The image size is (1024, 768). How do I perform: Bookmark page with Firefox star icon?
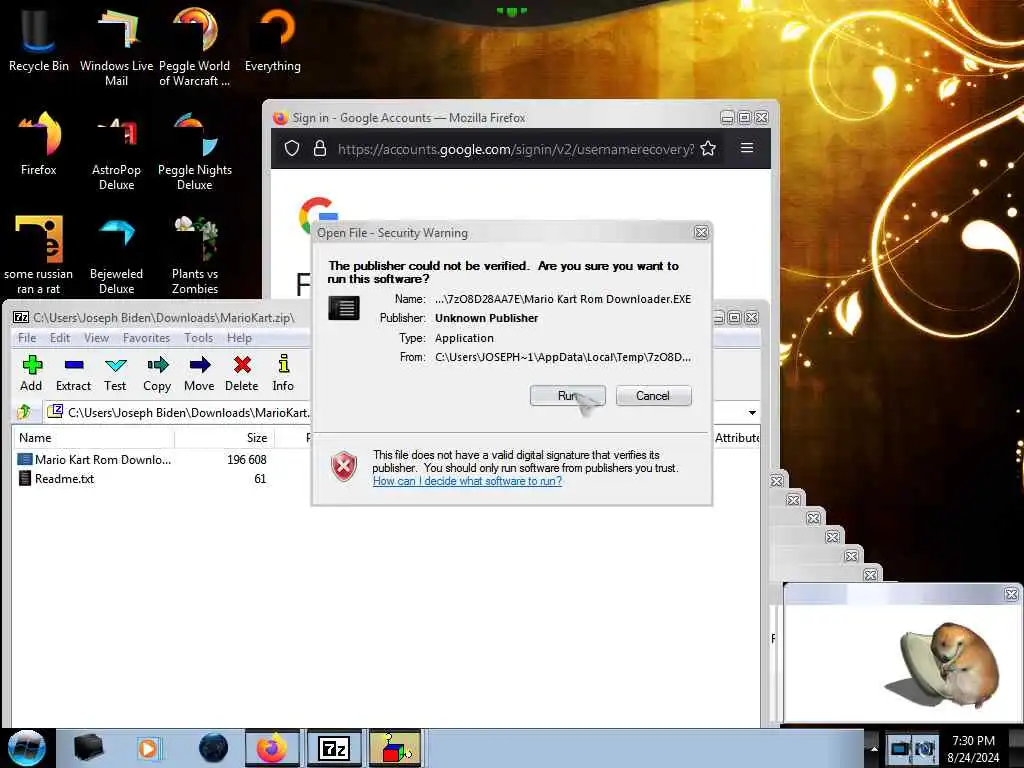point(708,148)
